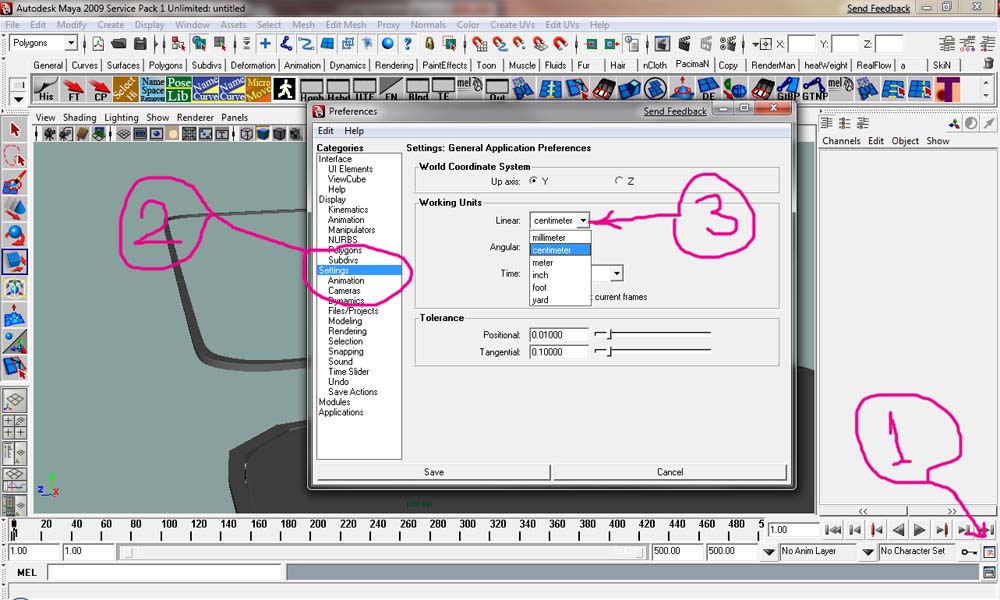Screen dimensions: 1000x600
Task: Open the viewport Shading menu
Action: [x=79, y=117]
